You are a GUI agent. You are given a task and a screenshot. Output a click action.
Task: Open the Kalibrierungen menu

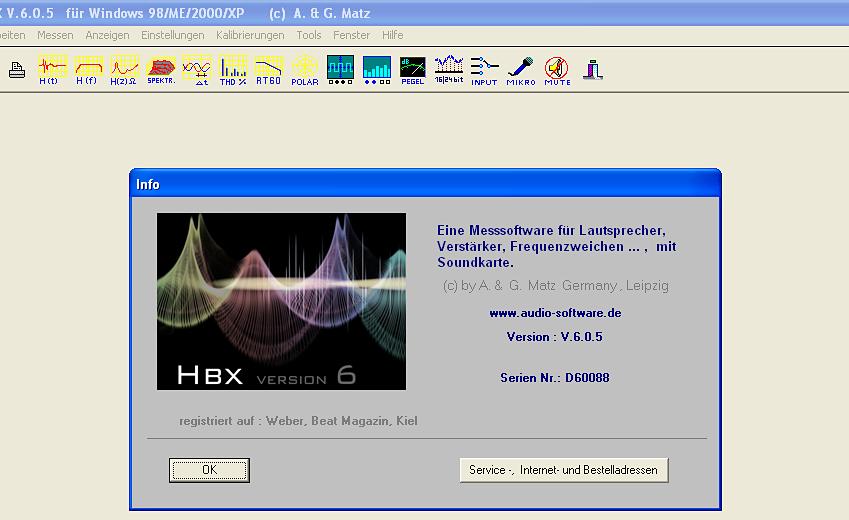[250, 35]
